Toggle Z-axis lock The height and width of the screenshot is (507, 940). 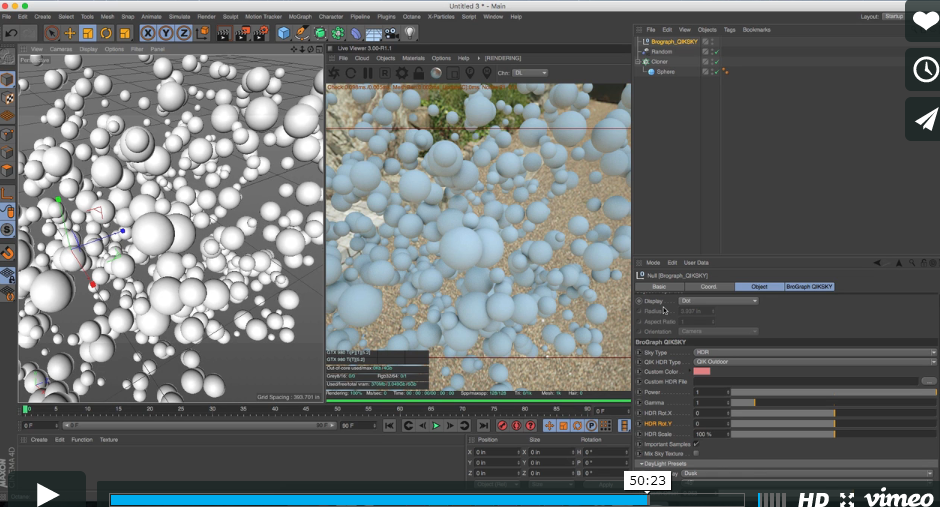184,33
